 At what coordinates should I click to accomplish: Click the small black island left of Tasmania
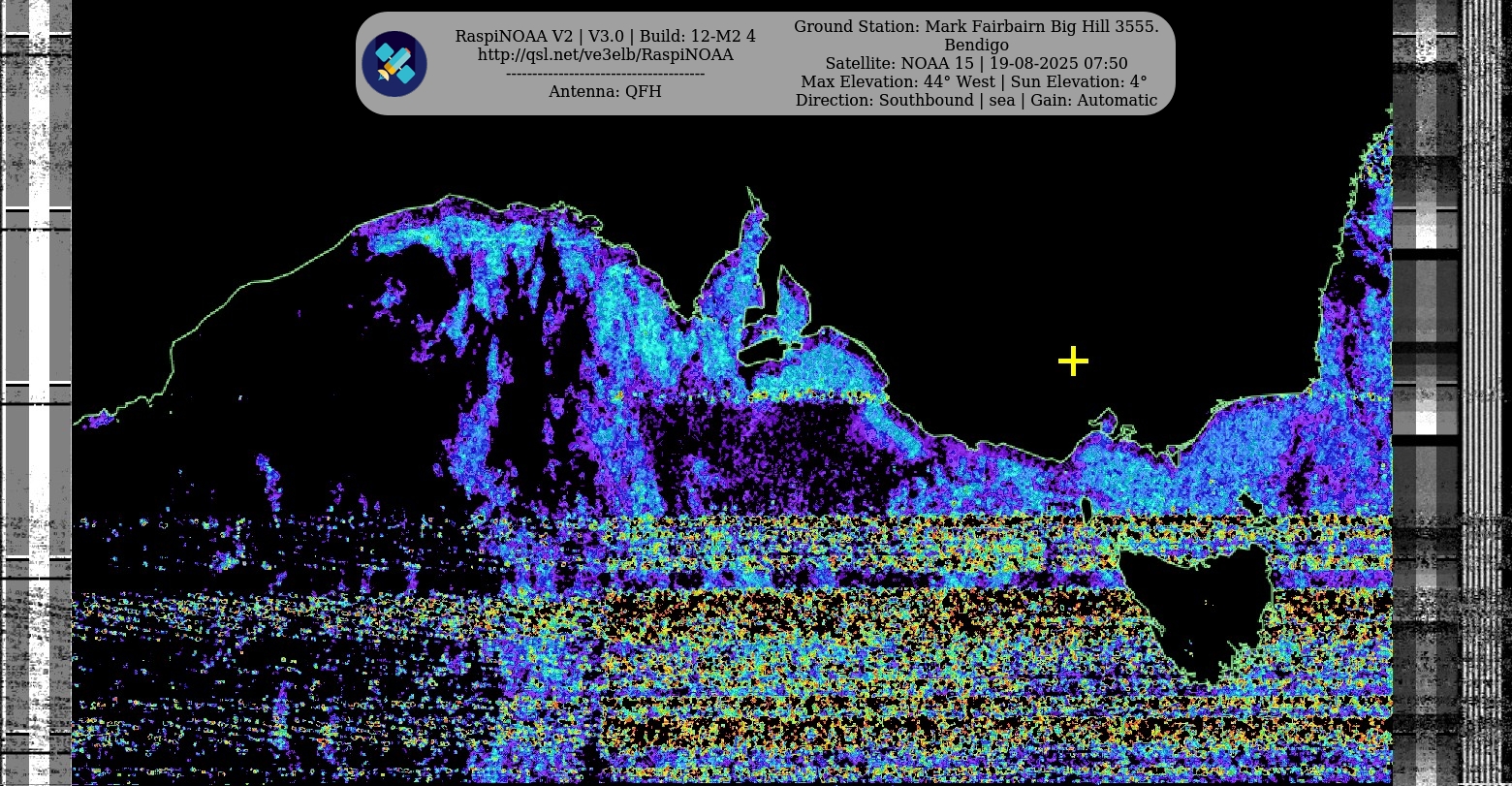[x=1086, y=508]
